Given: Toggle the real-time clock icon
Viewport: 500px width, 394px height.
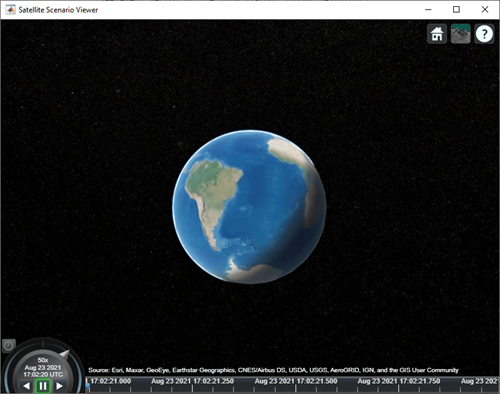Looking at the screenshot, I should (x=9, y=346).
